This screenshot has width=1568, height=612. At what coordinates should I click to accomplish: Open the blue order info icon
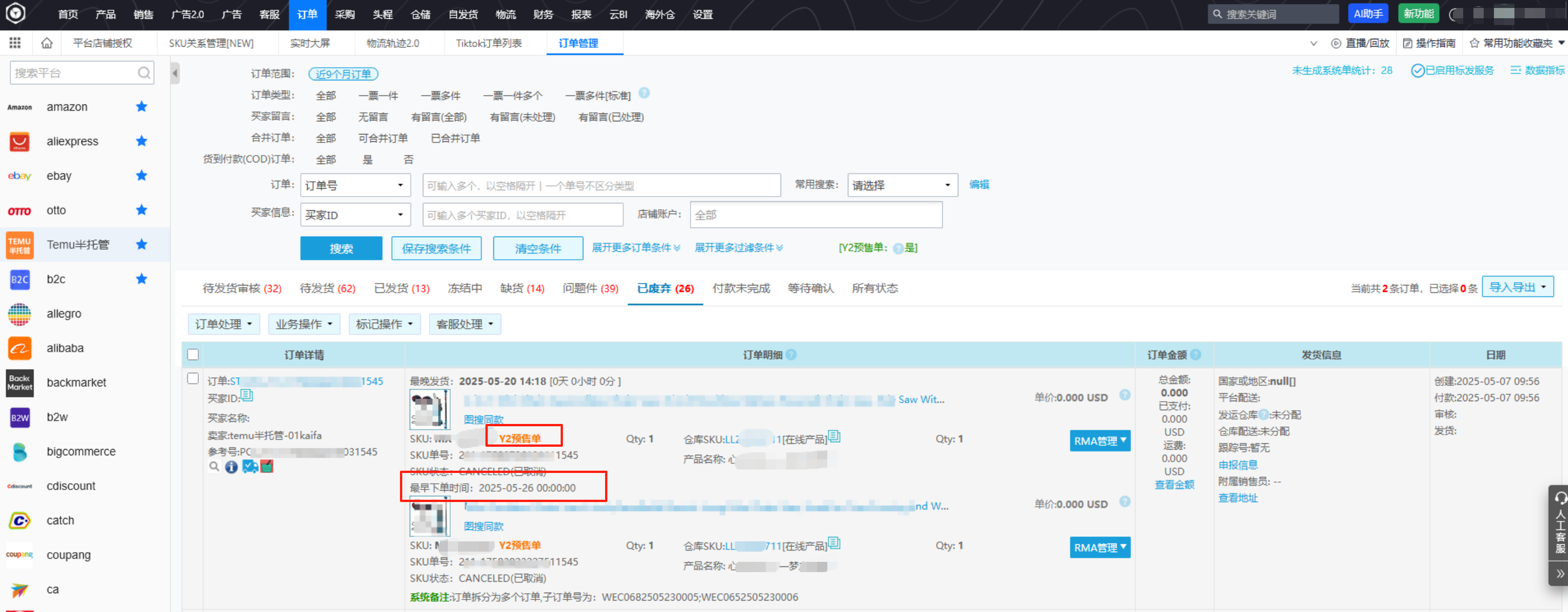pyautogui.click(x=231, y=468)
